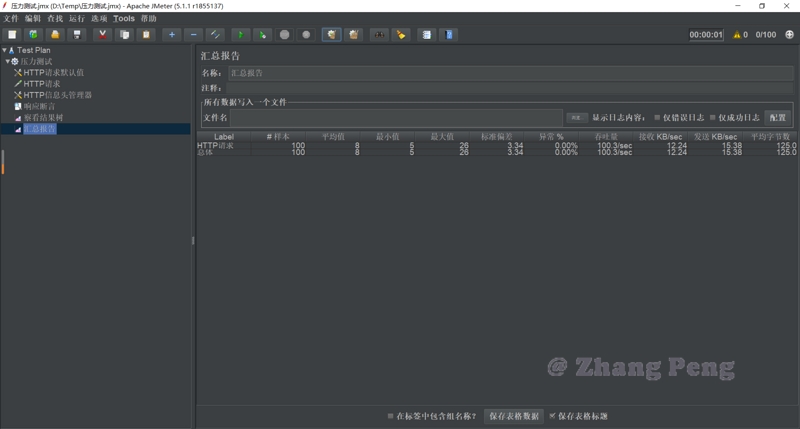Collapse the Test Plan tree node

[5, 50]
